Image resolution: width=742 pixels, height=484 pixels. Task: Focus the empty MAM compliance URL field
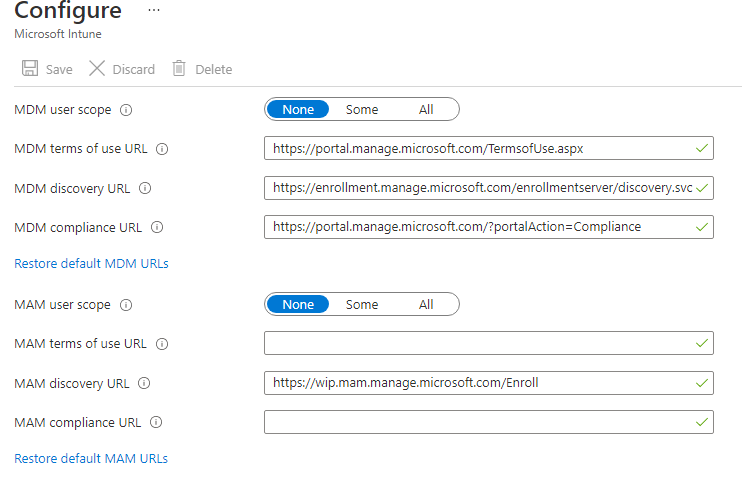[x=489, y=422]
